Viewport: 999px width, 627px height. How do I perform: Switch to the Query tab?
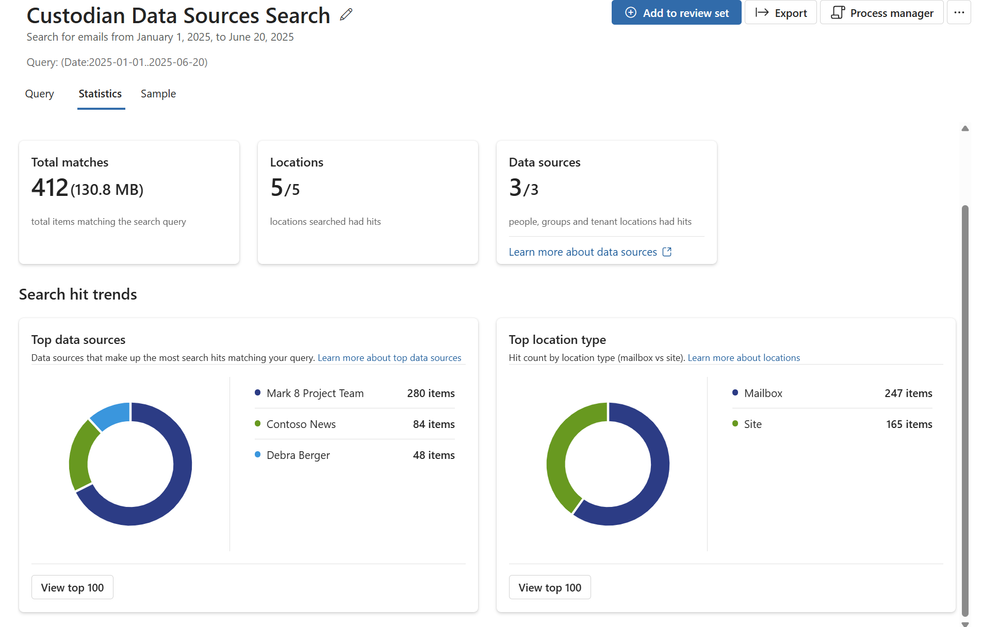coord(40,94)
